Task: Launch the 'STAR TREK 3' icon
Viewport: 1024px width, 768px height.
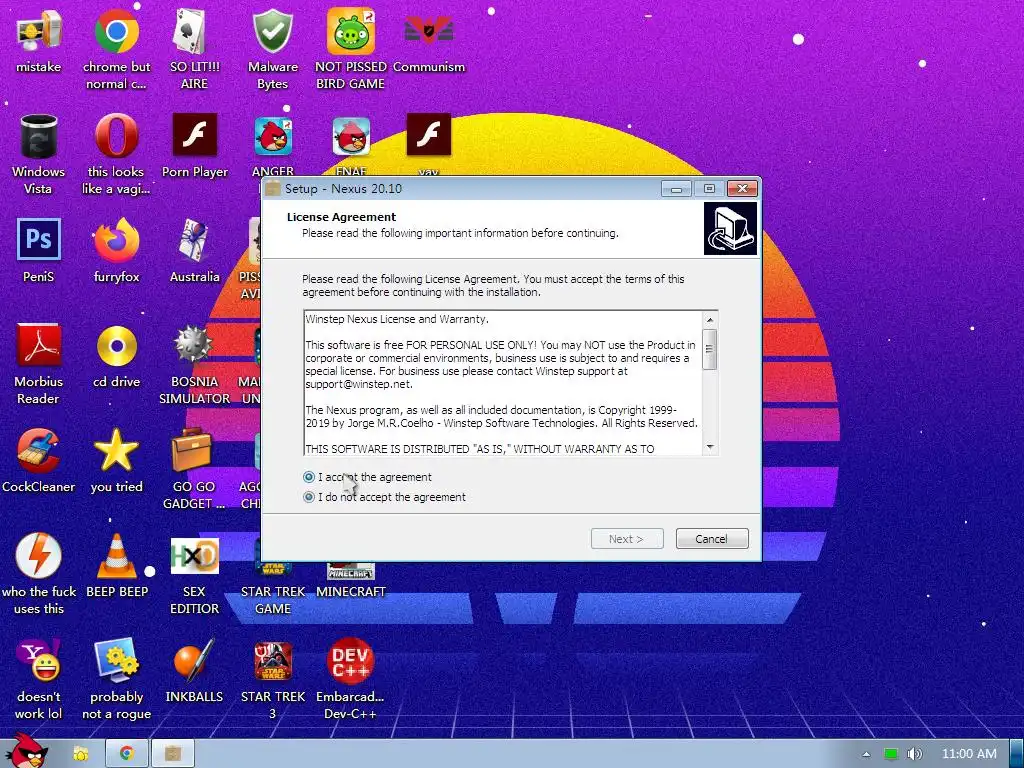Action: (273, 679)
